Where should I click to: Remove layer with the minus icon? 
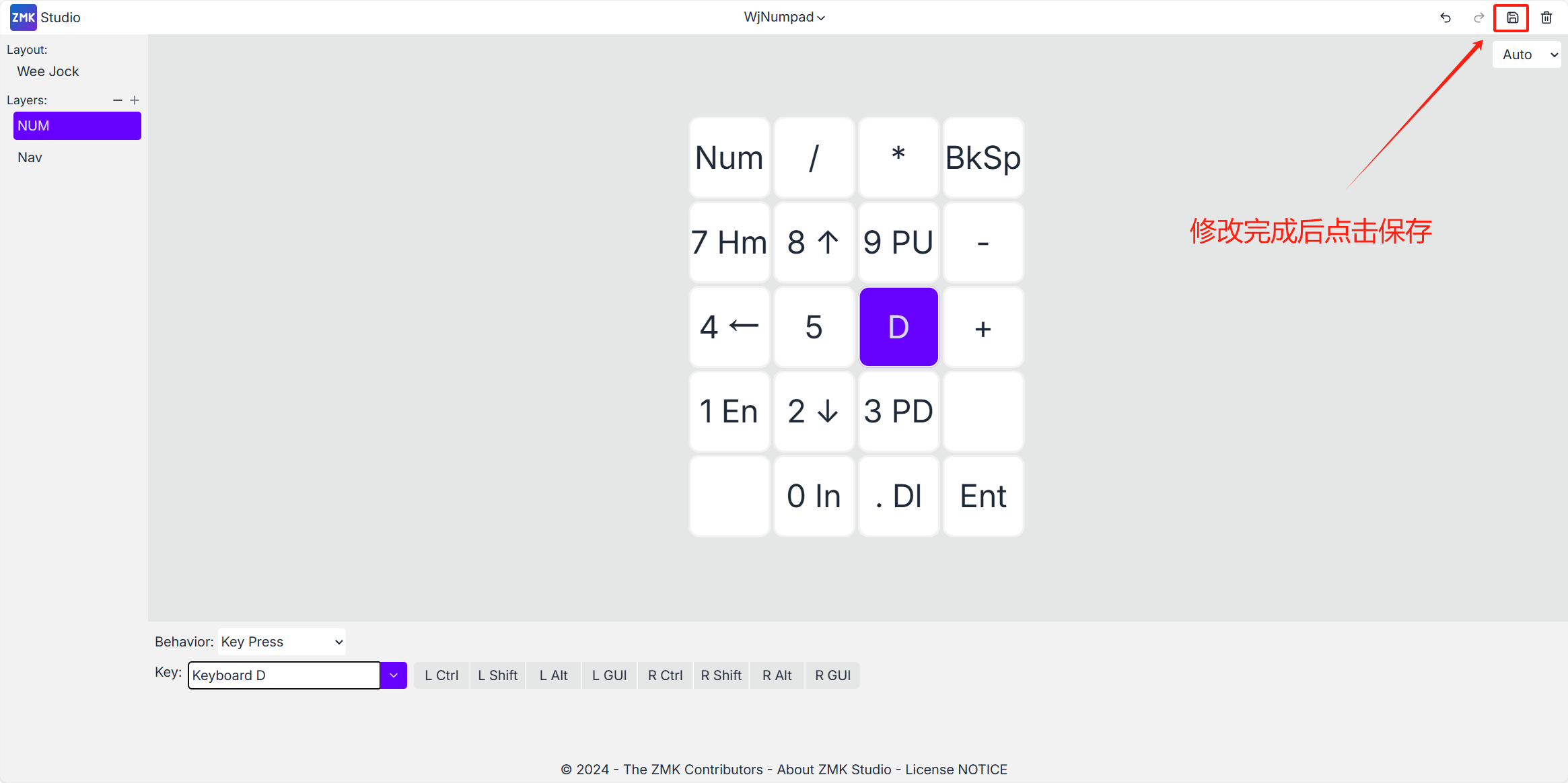[118, 100]
